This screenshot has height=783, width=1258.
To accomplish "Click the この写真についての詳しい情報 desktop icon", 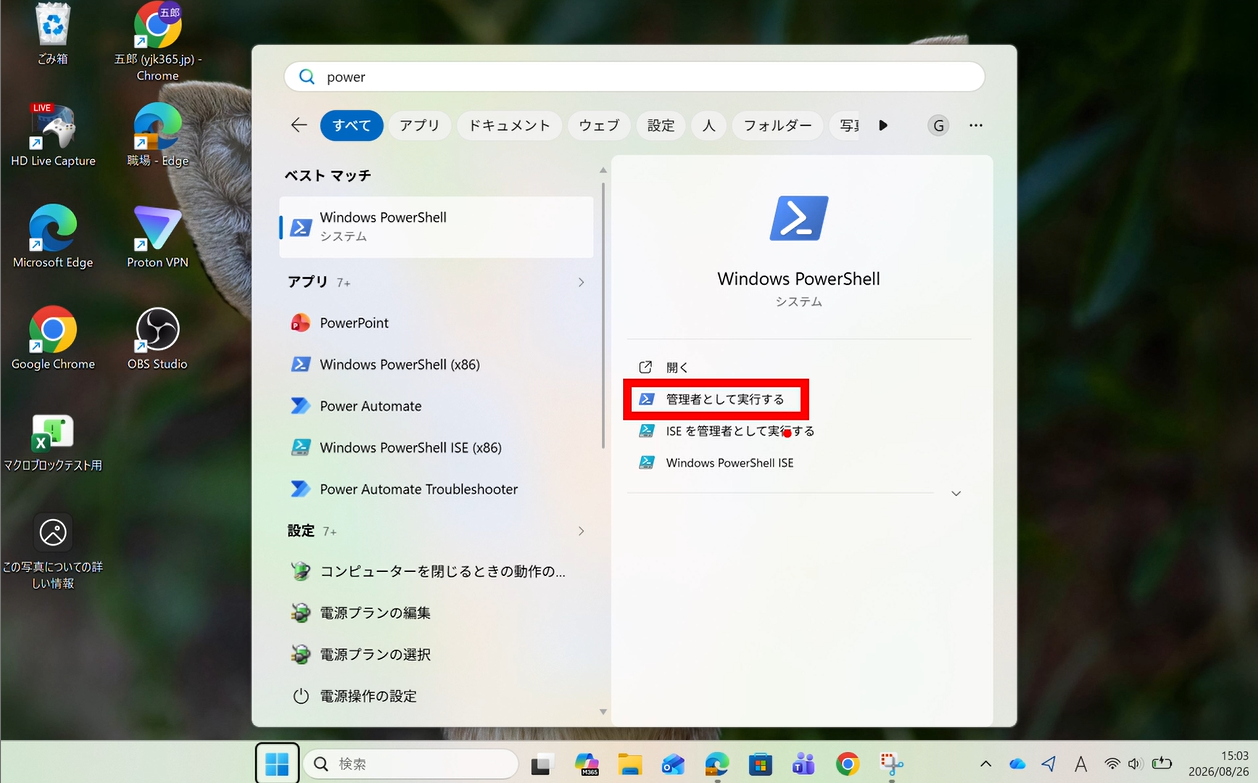I will [x=53, y=551].
